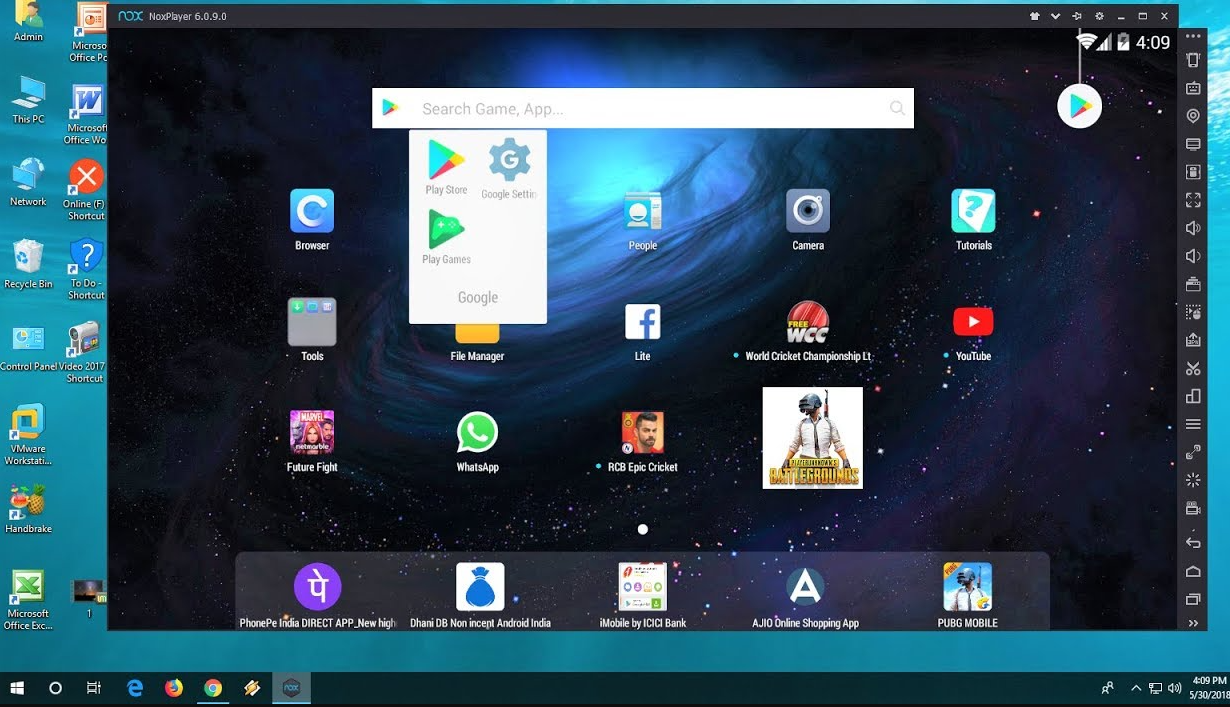The height and width of the screenshot is (707, 1230).
Task: Open Task View in the taskbar
Action: coord(94,688)
